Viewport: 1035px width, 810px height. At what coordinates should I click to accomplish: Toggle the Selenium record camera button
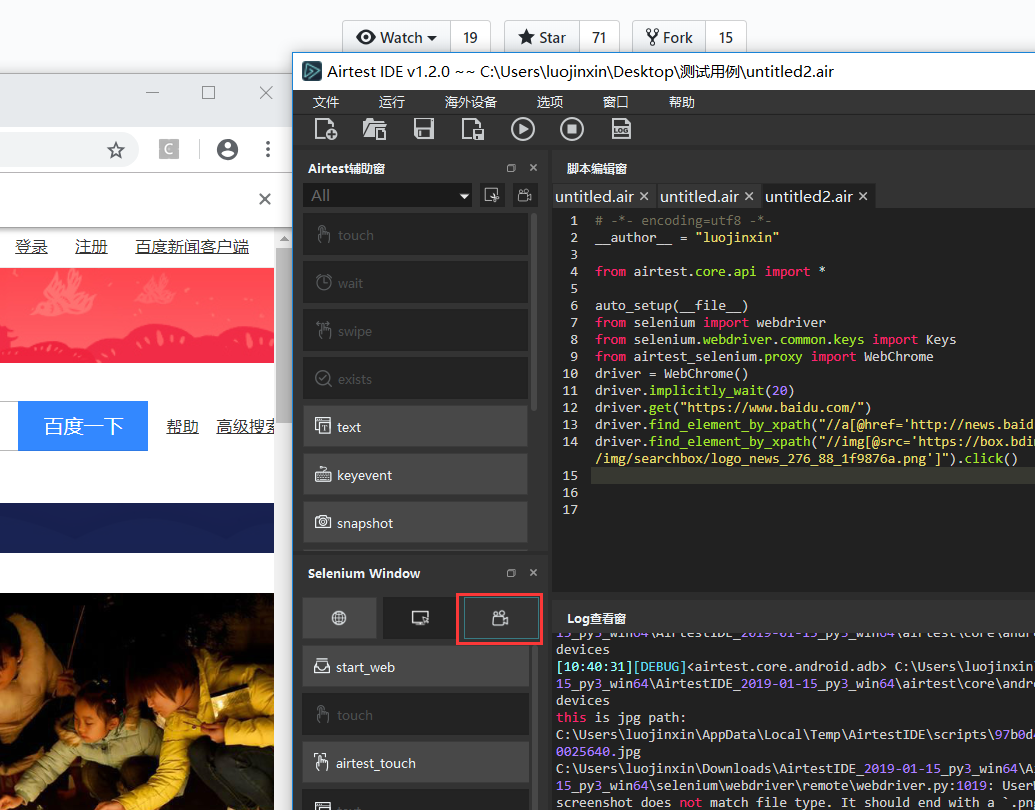pyautogui.click(x=500, y=618)
